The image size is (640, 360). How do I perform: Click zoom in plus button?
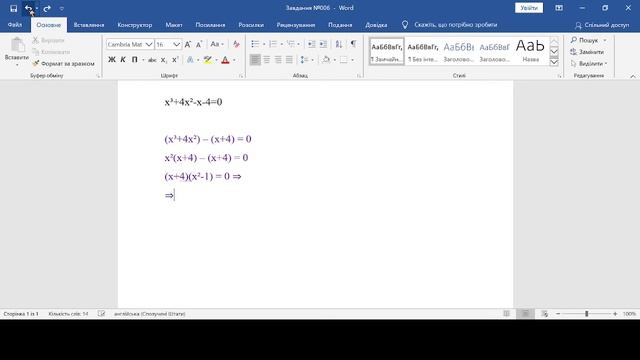coord(615,314)
